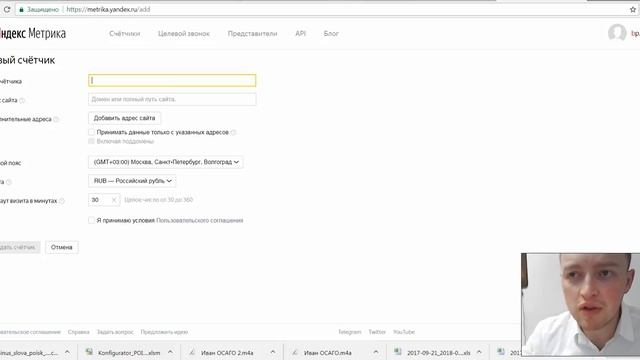640x360 pixels.
Task: Open the Блог menu item
Action: (331, 33)
